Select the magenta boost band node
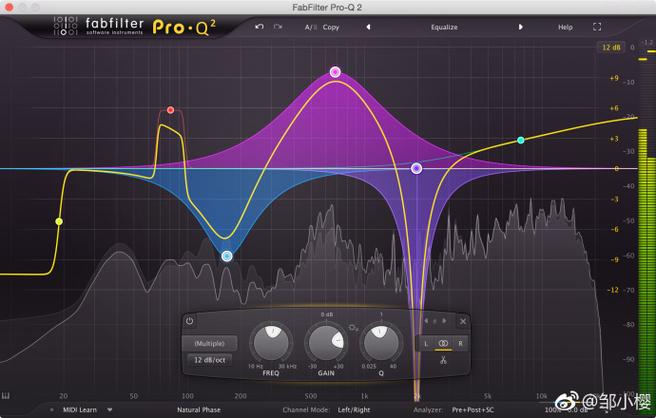 [x=335, y=72]
